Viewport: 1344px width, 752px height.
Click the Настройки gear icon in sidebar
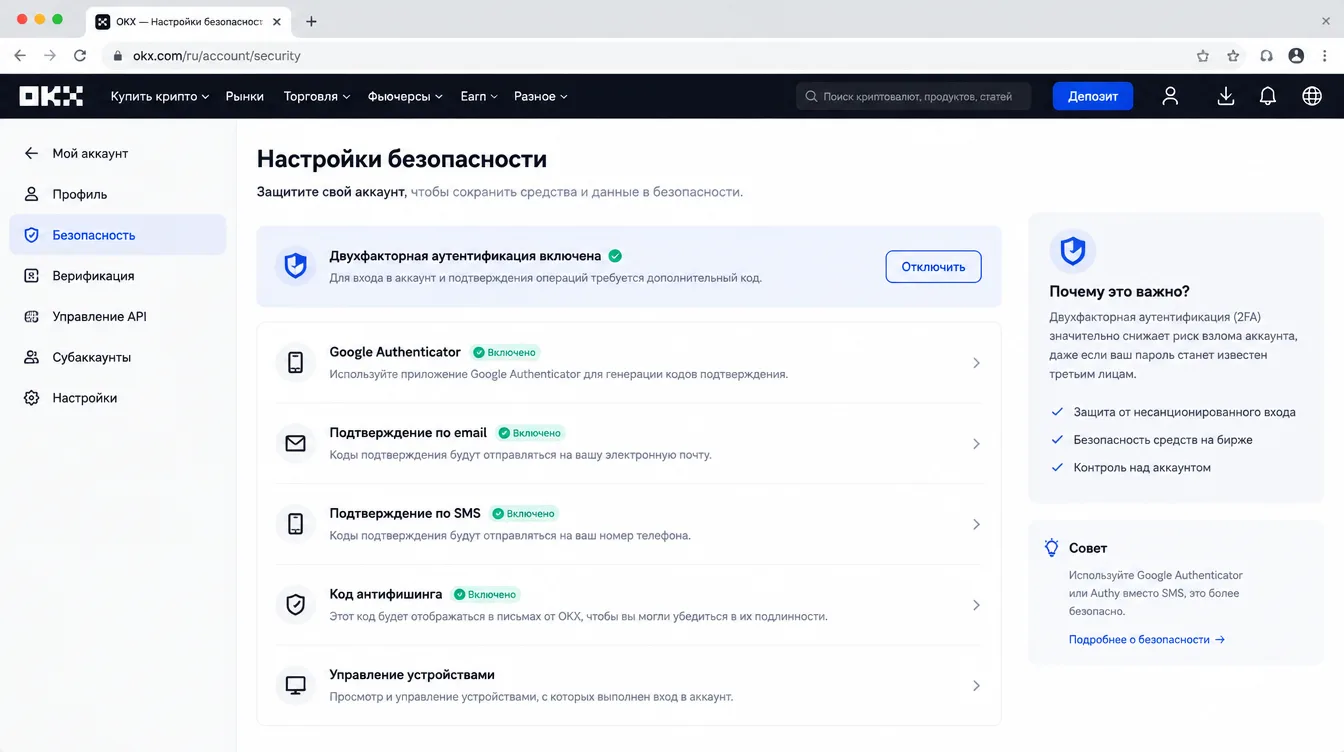tap(32, 398)
